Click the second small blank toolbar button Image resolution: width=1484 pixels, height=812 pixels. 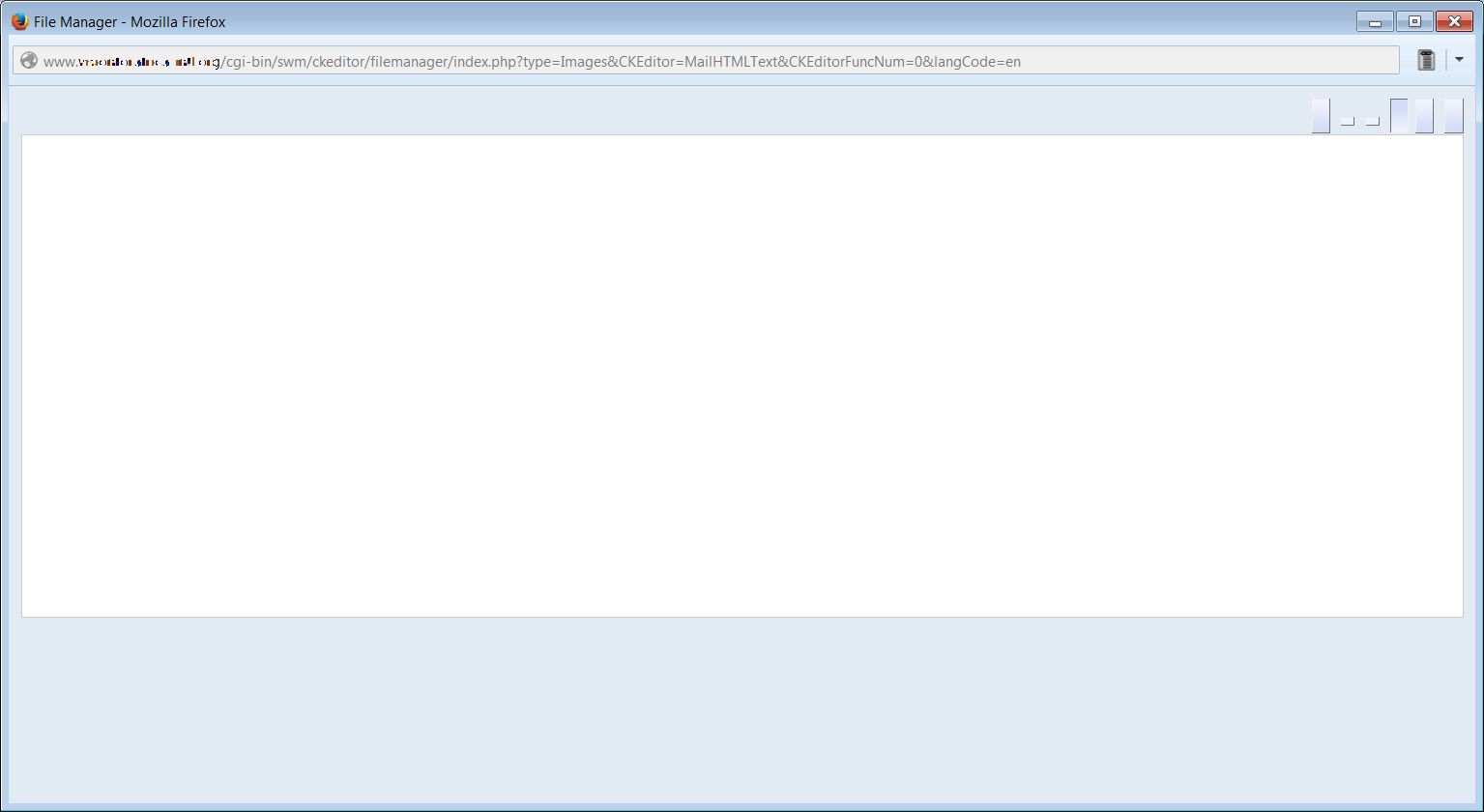[1372, 121]
